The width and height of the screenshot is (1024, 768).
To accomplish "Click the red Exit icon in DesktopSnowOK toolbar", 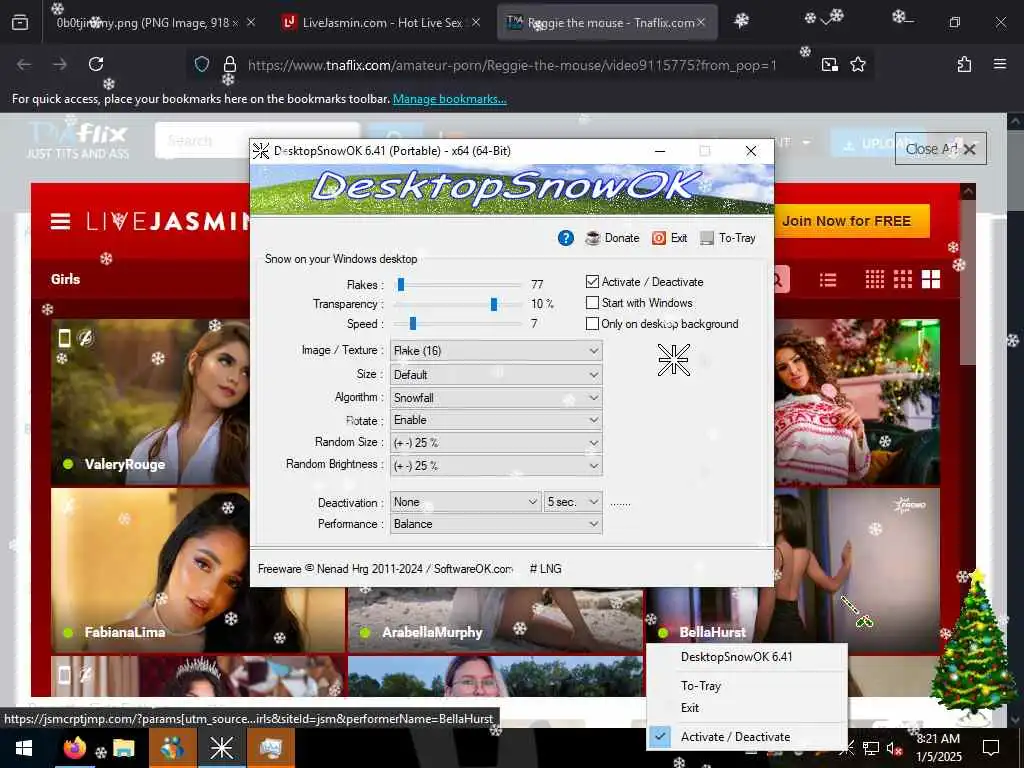I will (659, 238).
